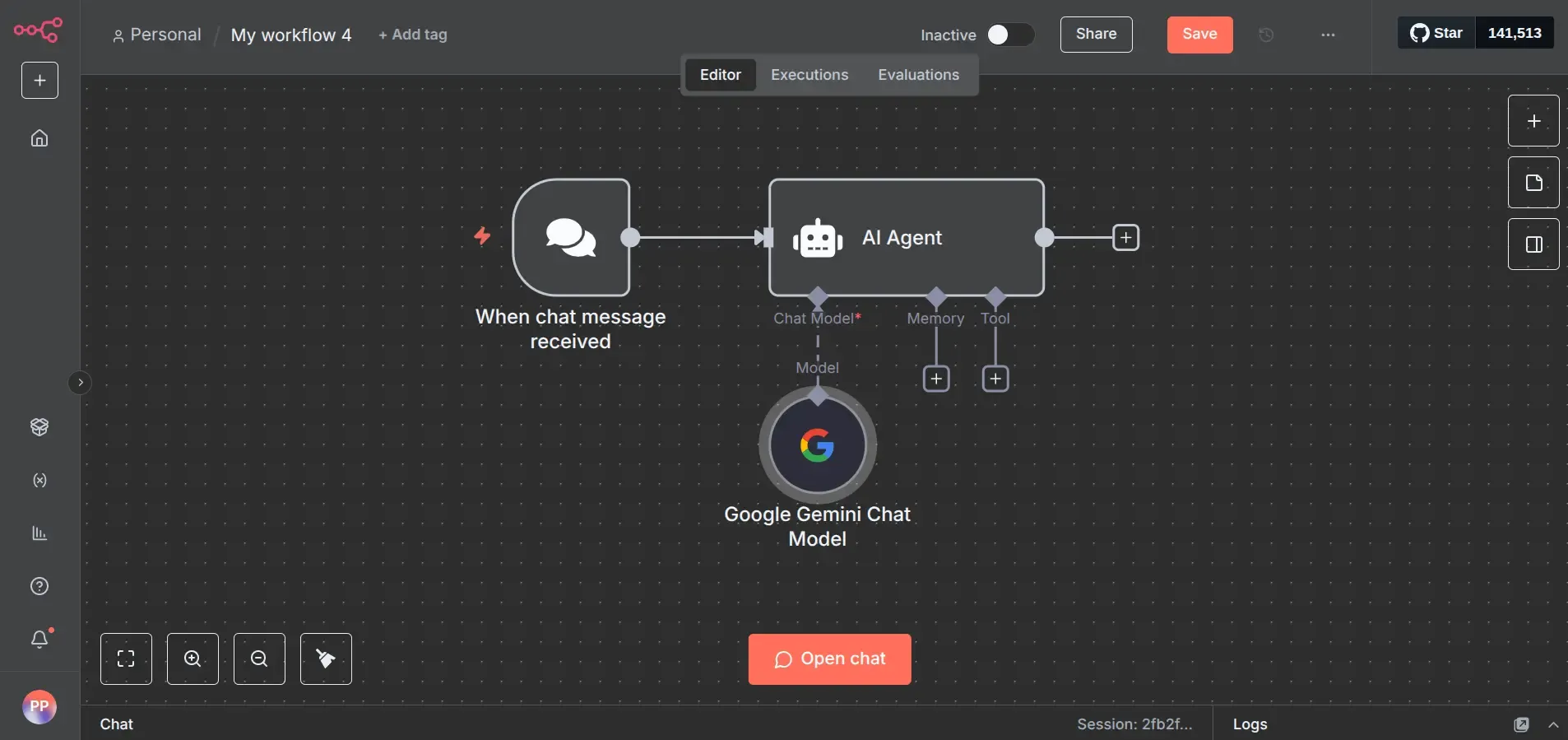Click the Share button
Screen dimensions: 1568x740
tap(1096, 35)
